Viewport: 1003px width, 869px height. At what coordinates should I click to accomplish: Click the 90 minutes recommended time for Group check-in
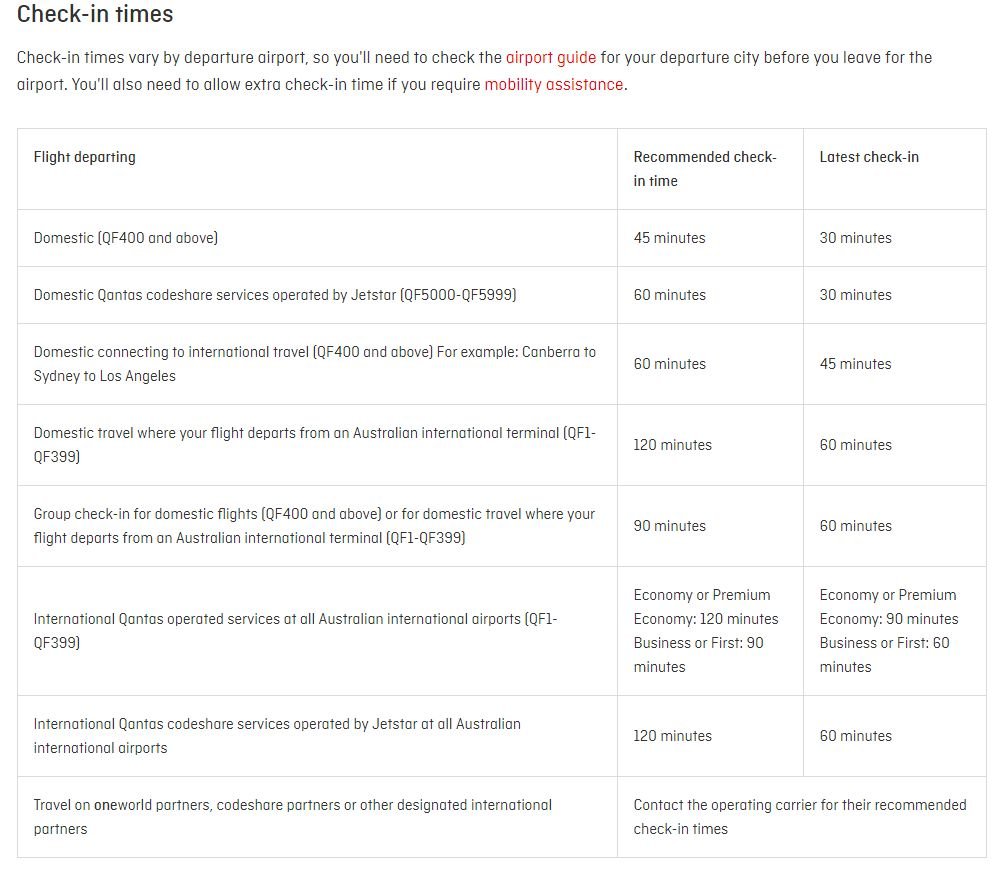tap(669, 526)
